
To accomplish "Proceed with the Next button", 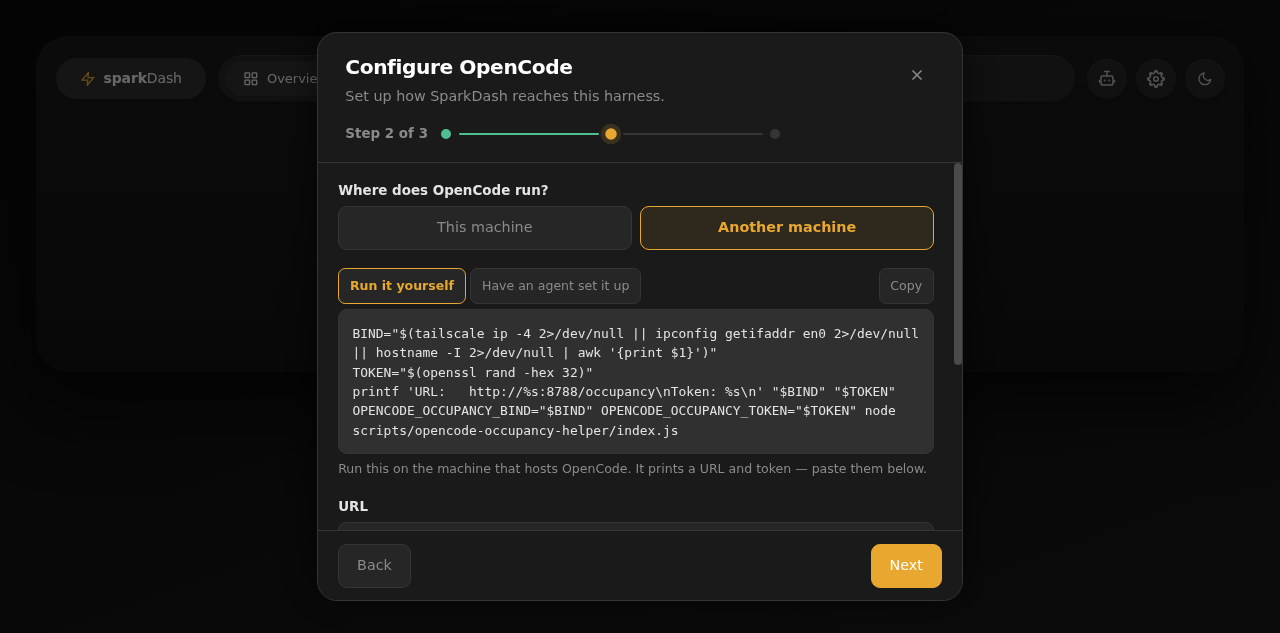I will click(x=906, y=566).
